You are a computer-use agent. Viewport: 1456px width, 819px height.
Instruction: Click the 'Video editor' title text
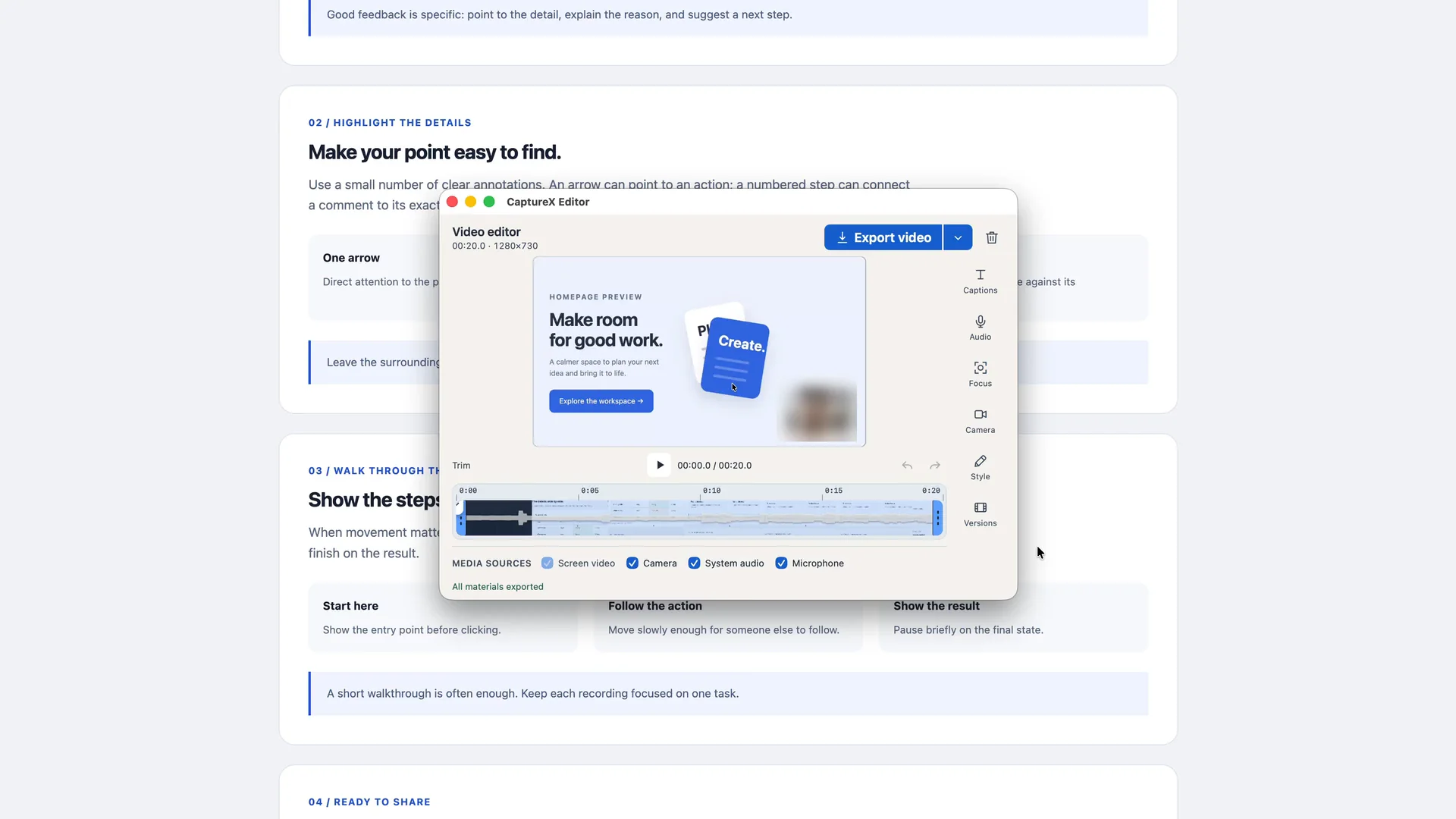coord(486,232)
